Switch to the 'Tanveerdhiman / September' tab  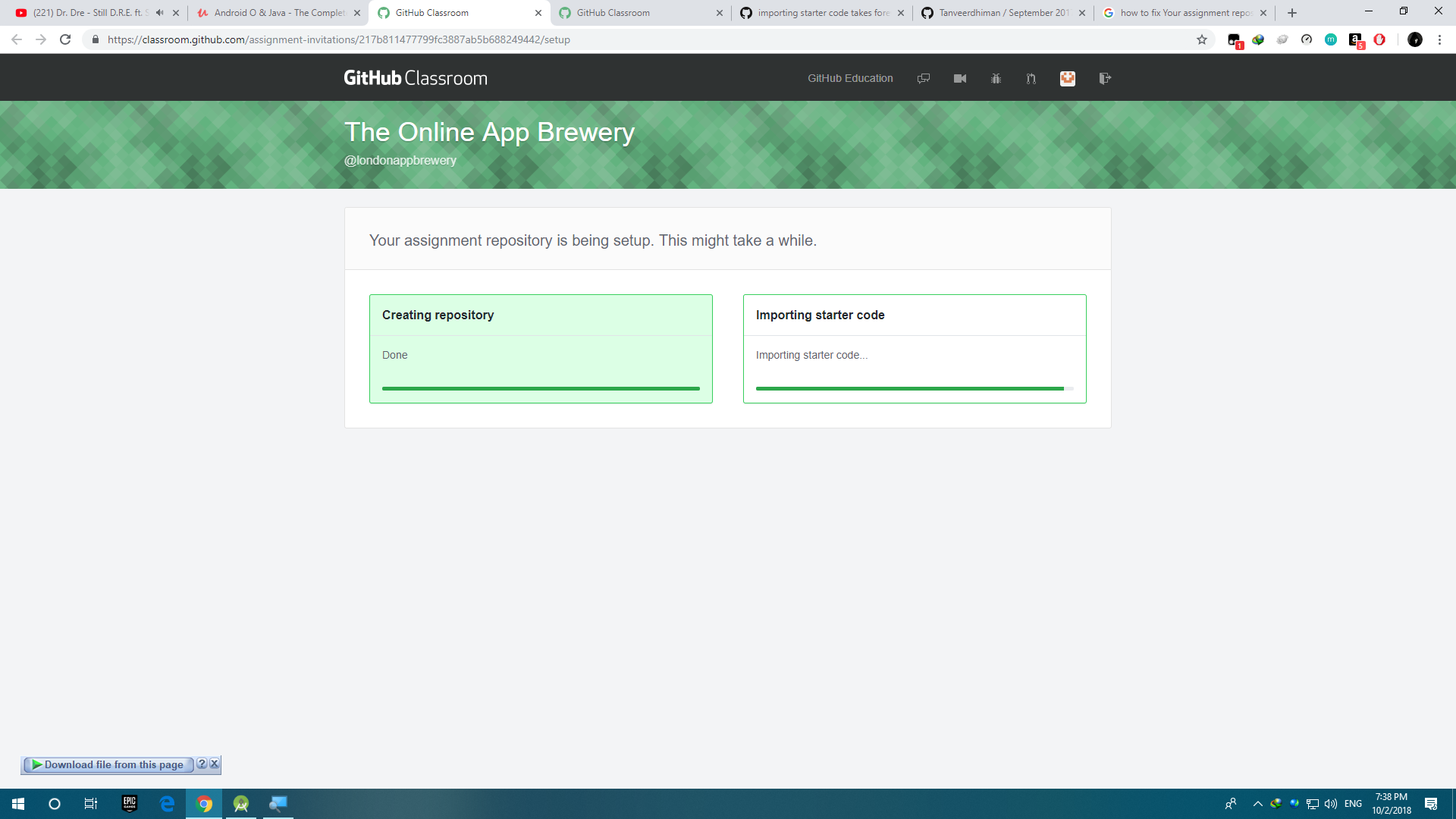pyautogui.click(x=1001, y=13)
